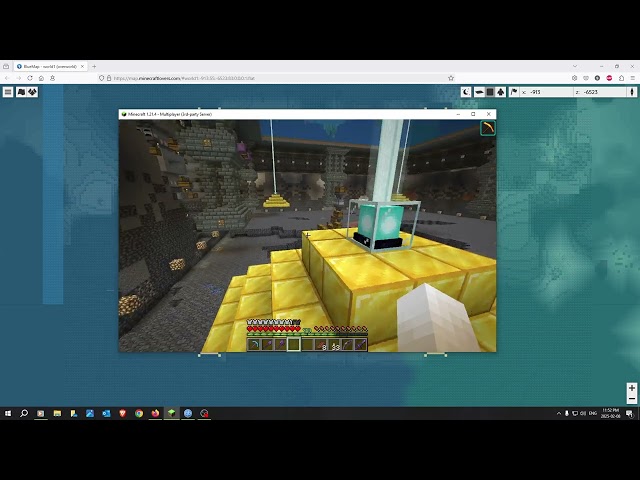Screen dimensions: 640x480
Task: Open Firefox from the taskbar
Action: click(155, 413)
